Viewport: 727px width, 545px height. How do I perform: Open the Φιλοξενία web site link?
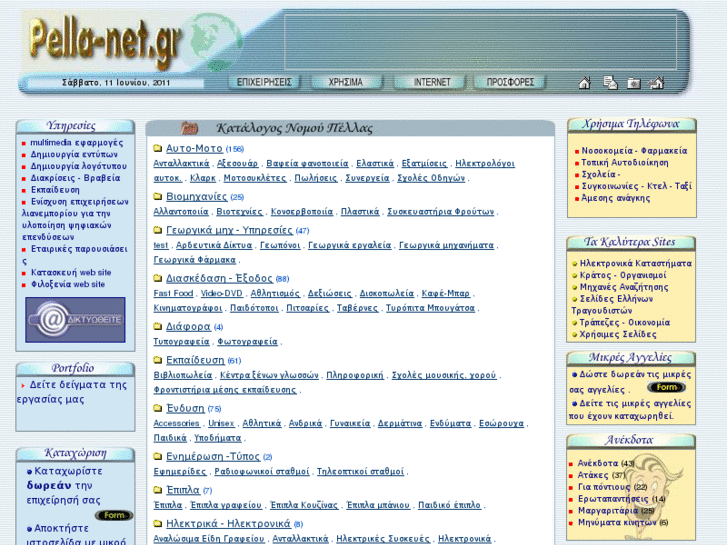coord(68,284)
